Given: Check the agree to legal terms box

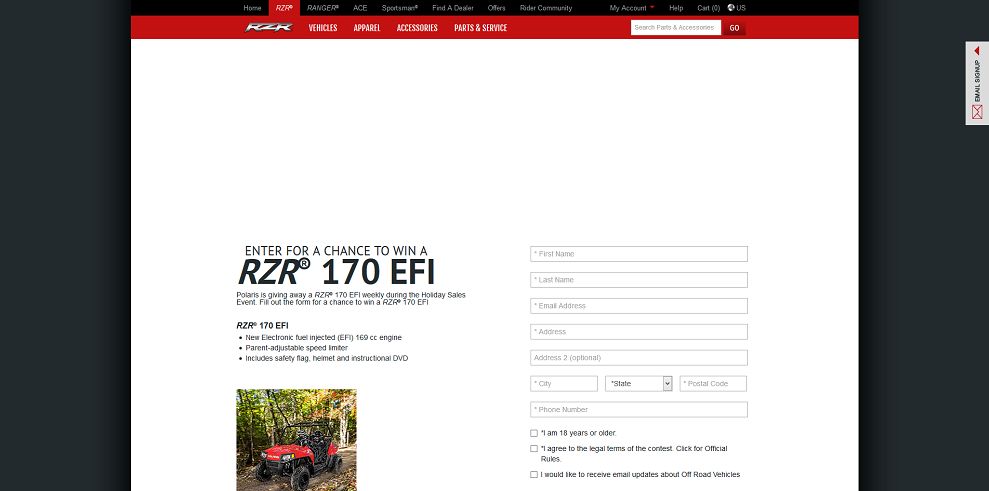Looking at the screenshot, I should [534, 449].
